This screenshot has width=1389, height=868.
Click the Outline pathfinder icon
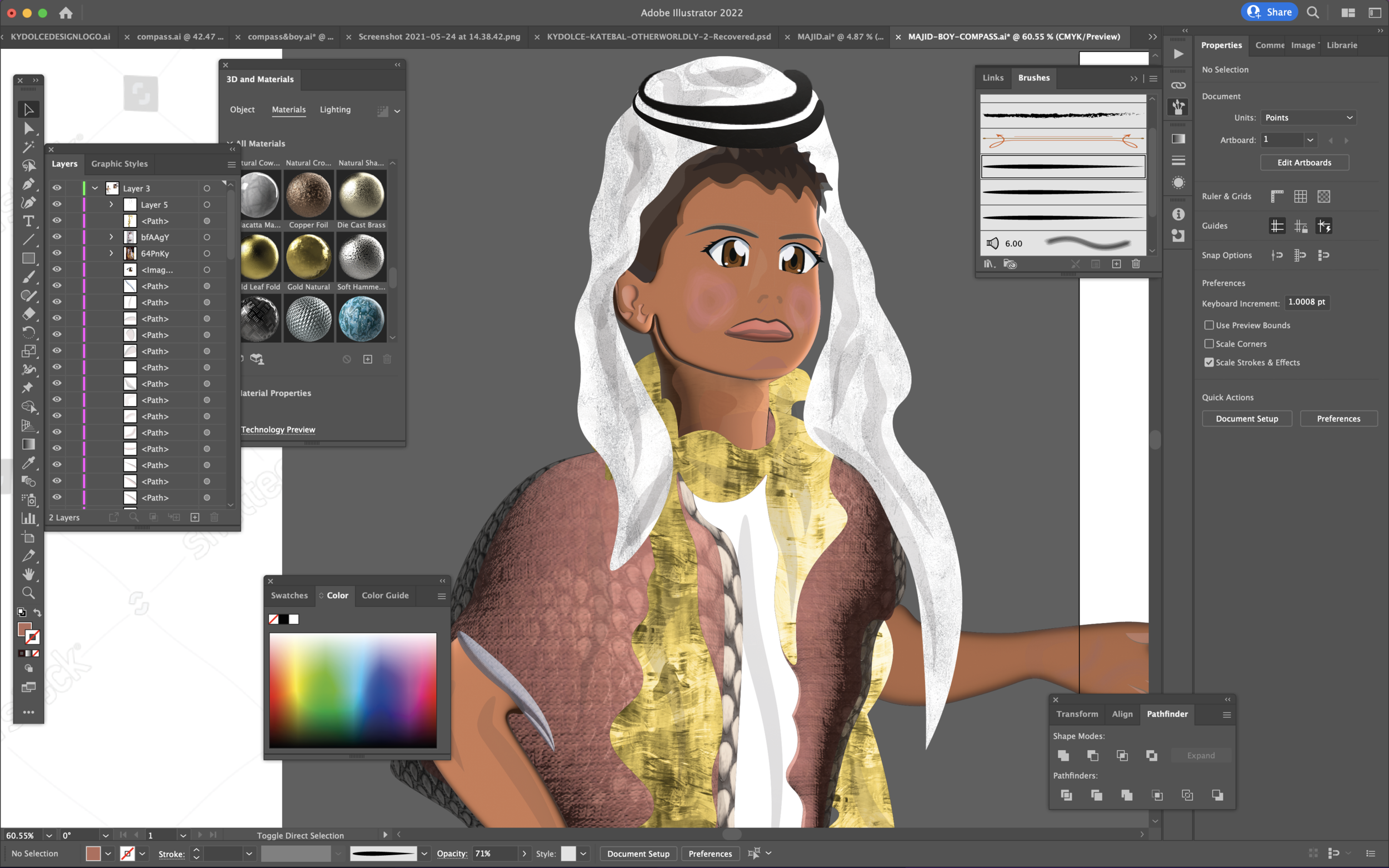pos(1187,795)
